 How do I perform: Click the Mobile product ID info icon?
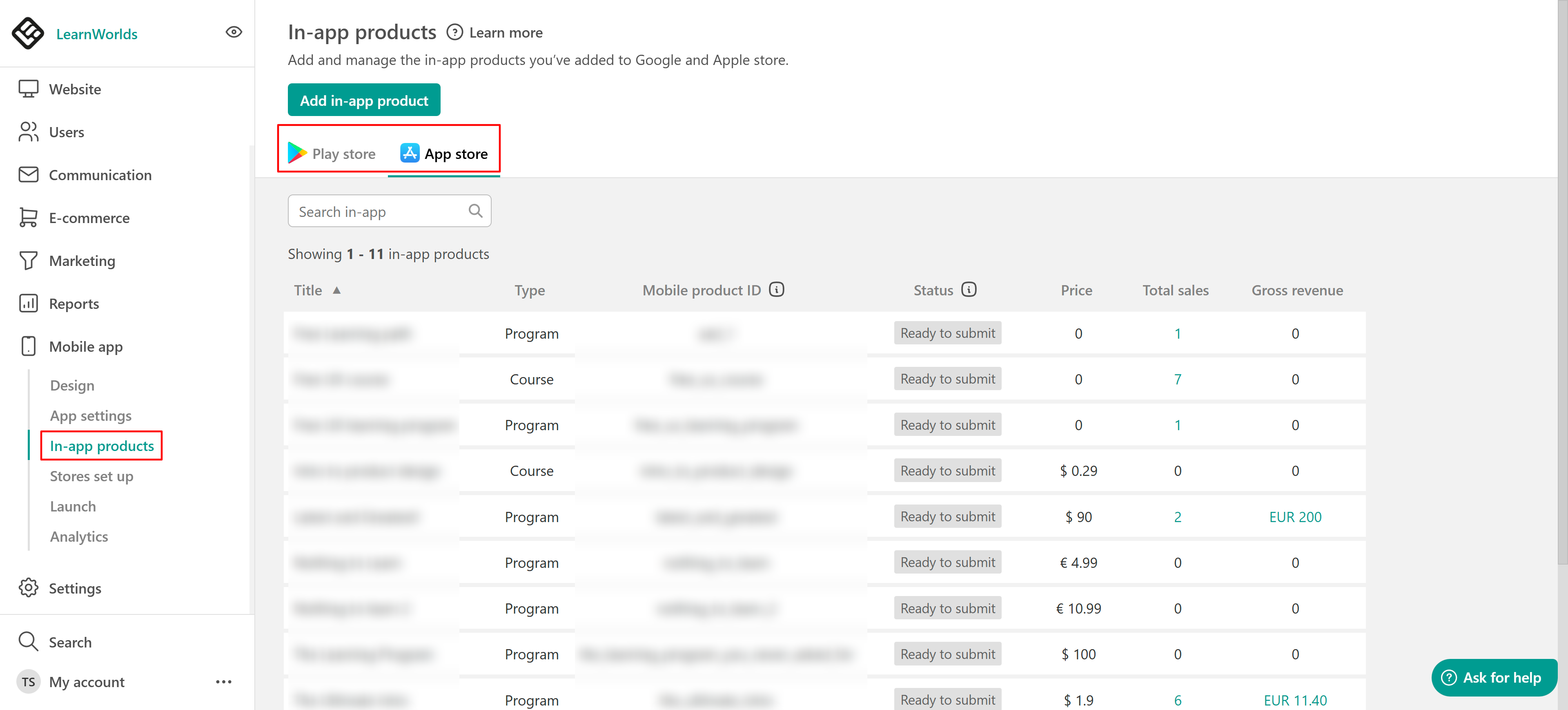776,290
